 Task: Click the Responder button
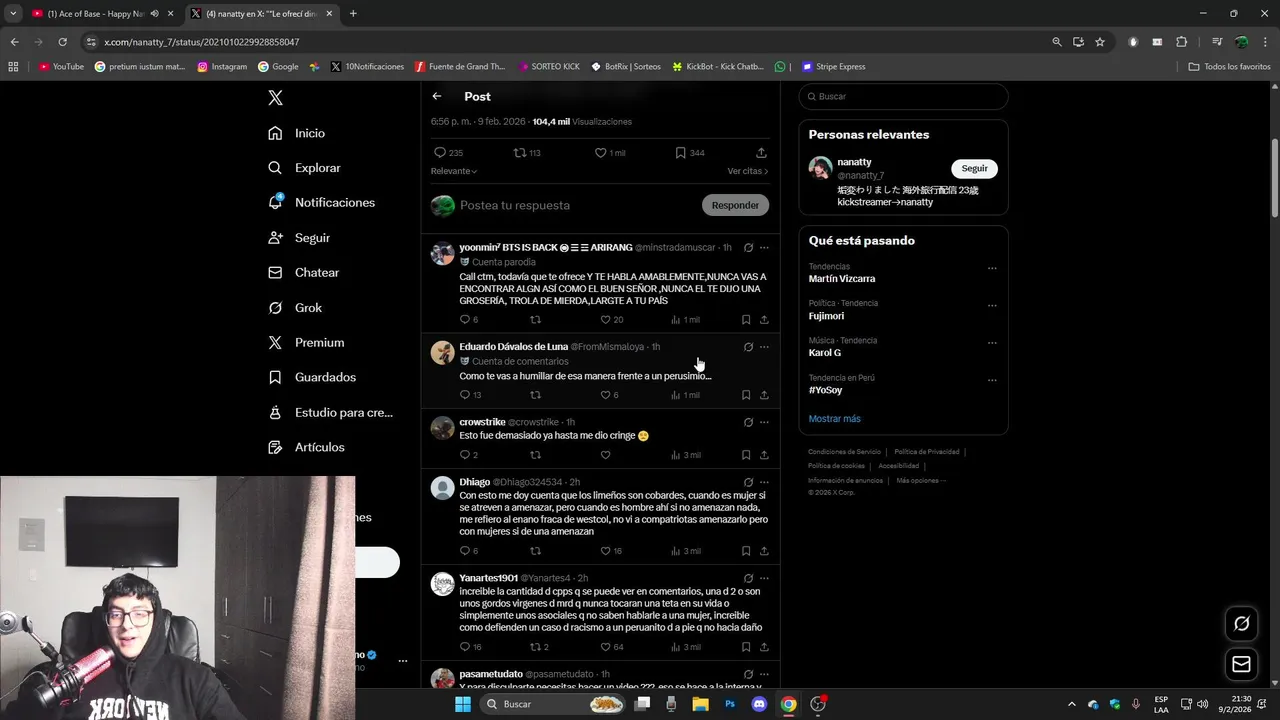tap(735, 205)
